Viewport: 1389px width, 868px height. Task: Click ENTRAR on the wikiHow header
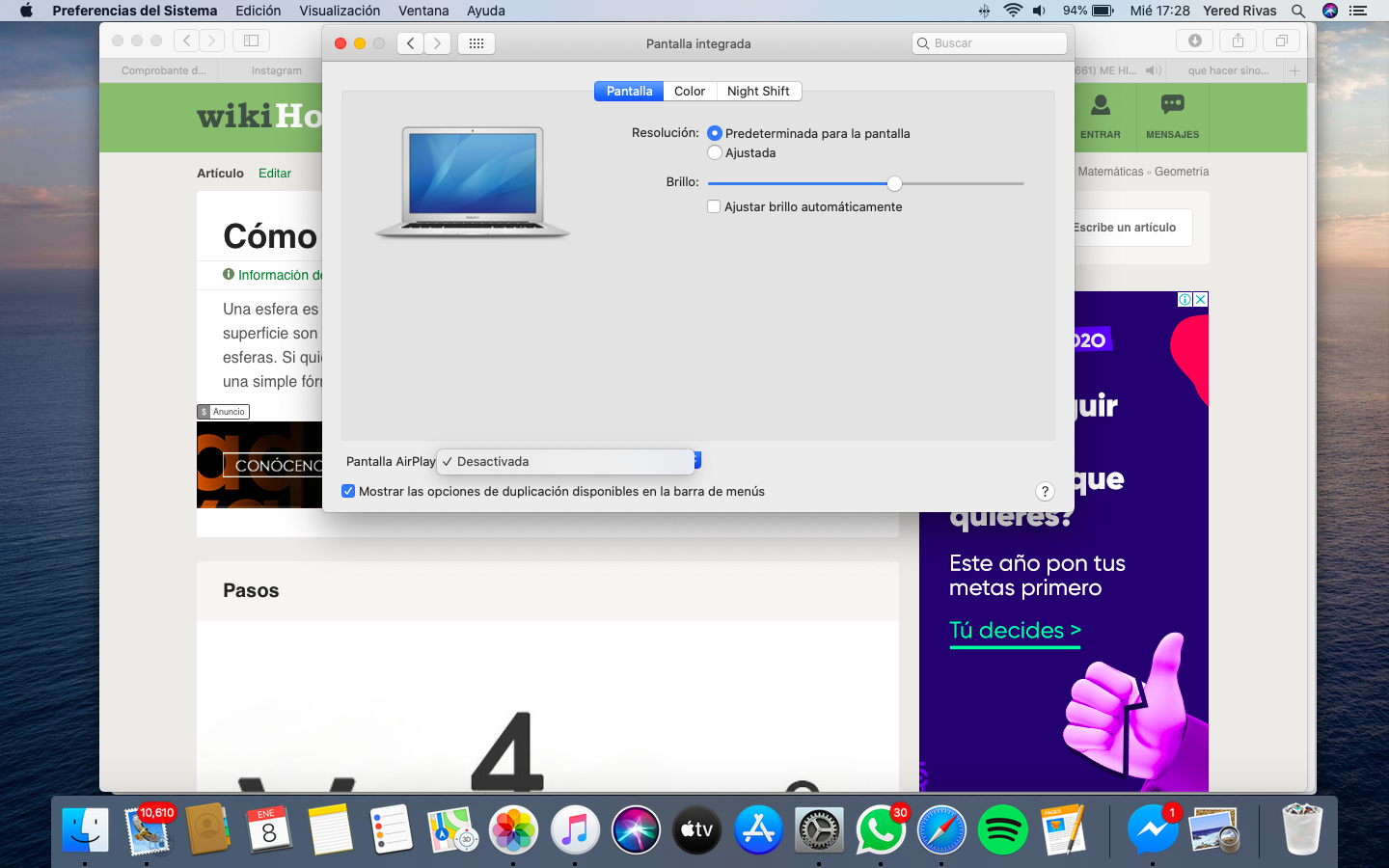point(1101,117)
